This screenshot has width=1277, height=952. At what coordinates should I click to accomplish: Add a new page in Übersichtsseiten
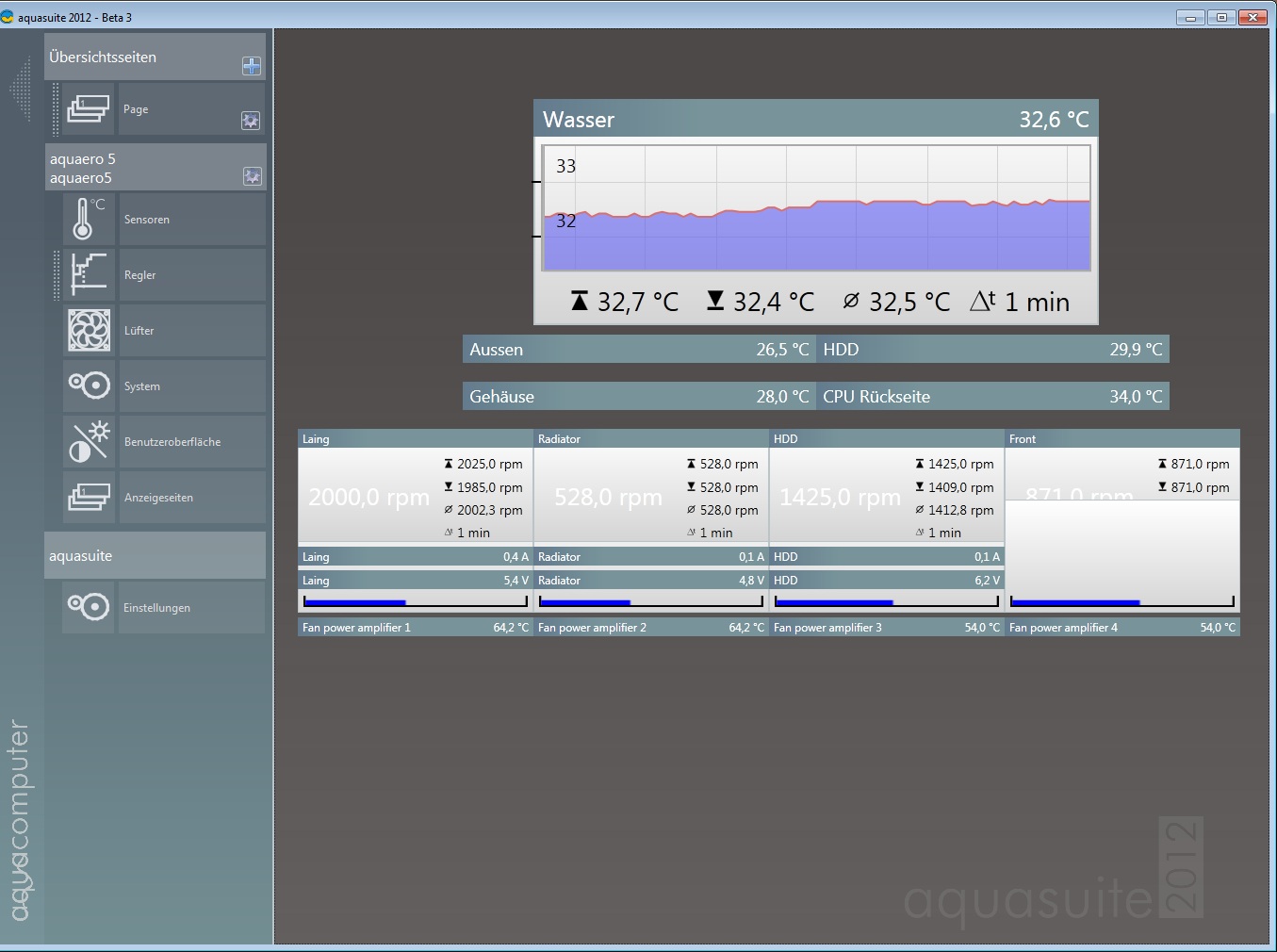pyautogui.click(x=251, y=66)
